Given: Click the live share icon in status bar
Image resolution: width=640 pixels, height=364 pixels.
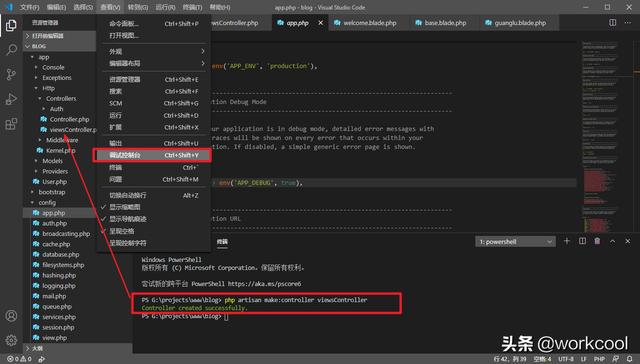Looking at the screenshot, I should (x=41, y=359).
